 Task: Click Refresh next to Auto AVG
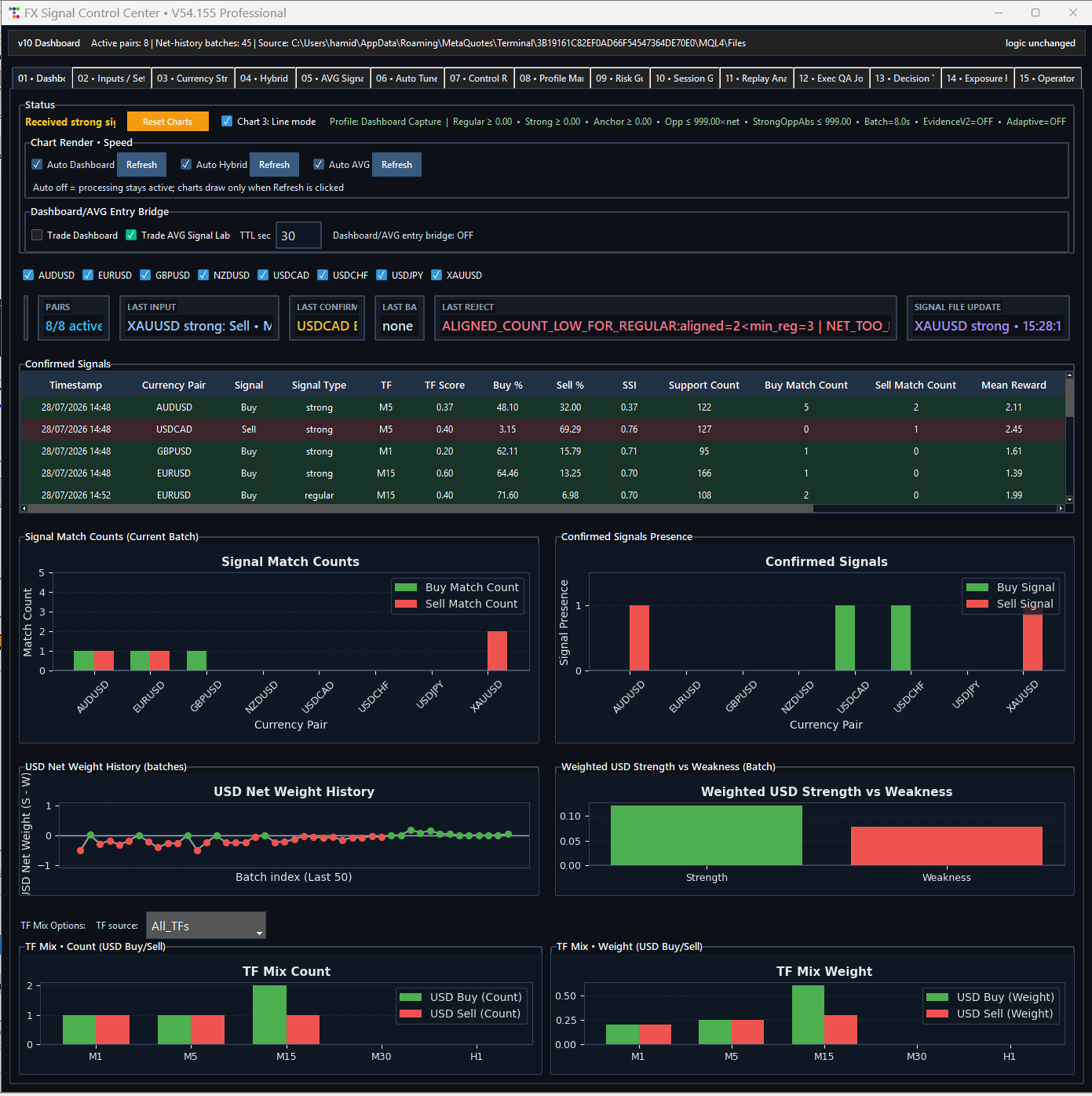point(396,165)
